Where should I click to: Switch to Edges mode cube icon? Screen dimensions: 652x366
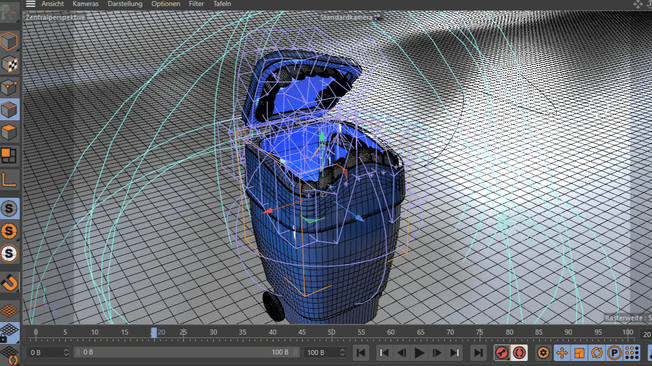[9, 109]
